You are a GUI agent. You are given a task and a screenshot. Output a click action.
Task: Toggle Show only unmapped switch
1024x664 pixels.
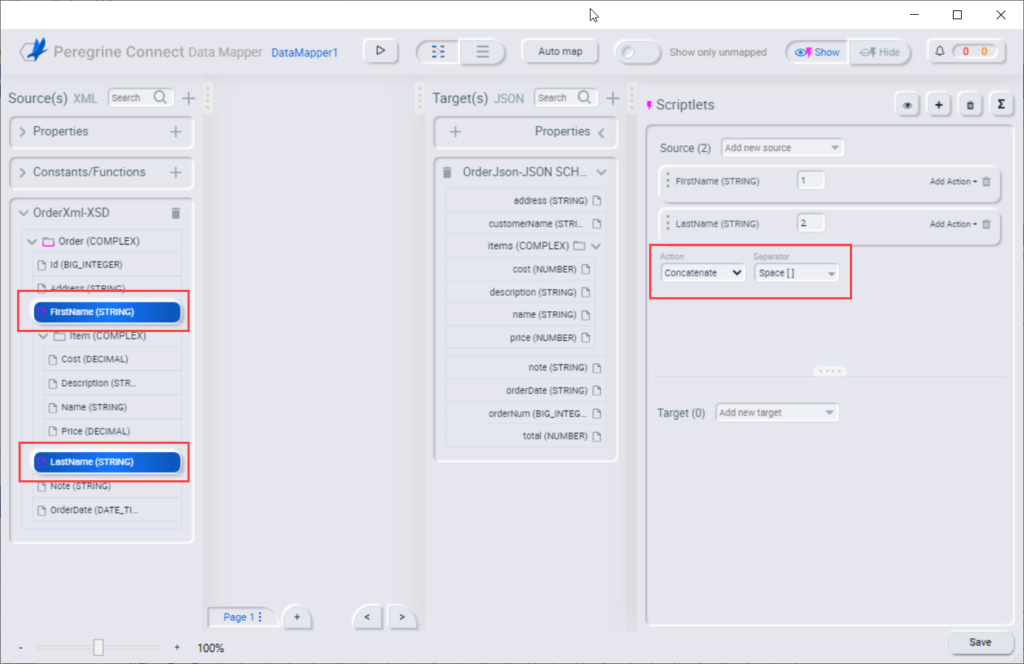coord(637,52)
